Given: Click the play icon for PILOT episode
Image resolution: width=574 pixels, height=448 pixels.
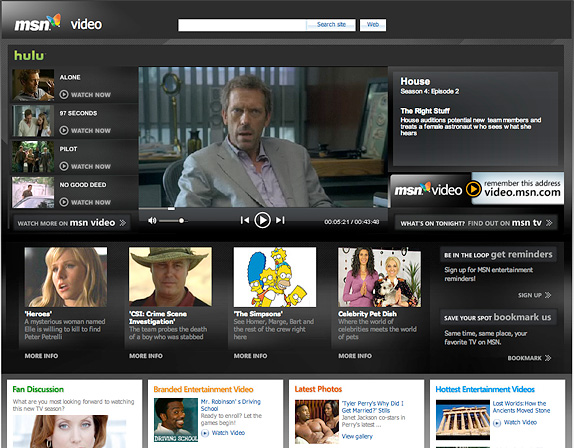Looking at the screenshot, I should tap(64, 166).
